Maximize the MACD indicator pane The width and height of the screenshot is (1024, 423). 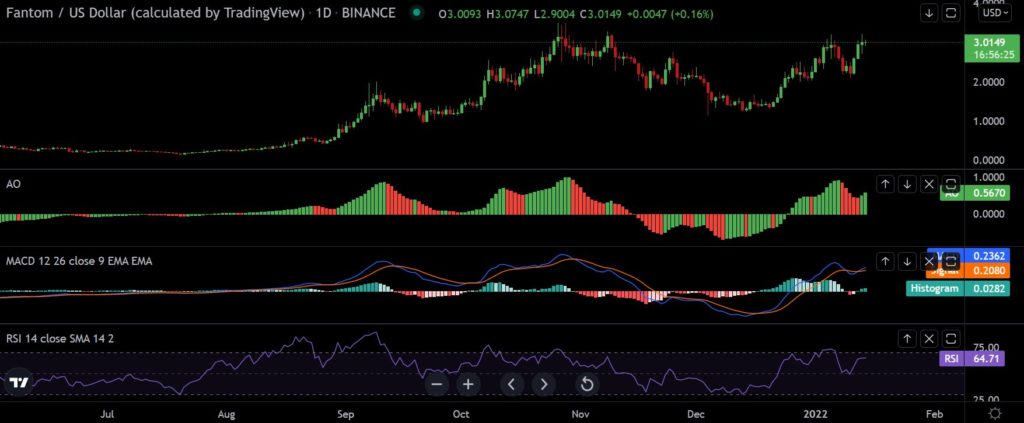[951, 262]
